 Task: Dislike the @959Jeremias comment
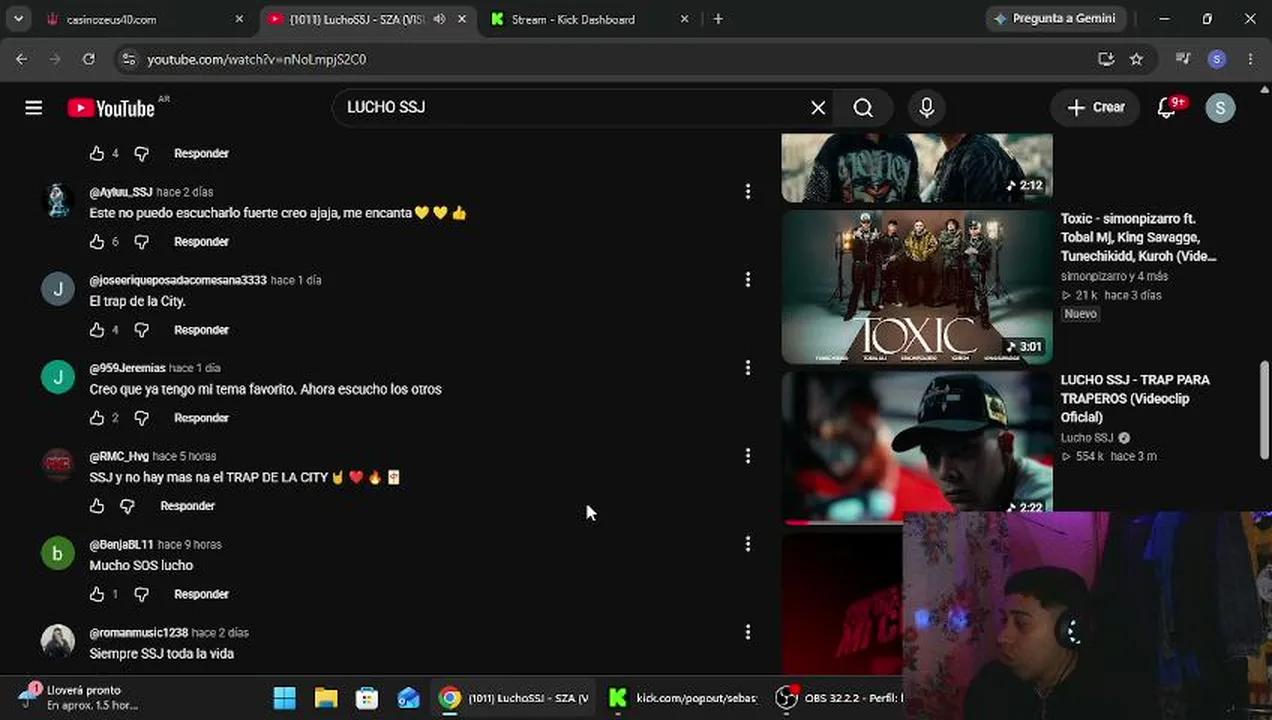141,418
